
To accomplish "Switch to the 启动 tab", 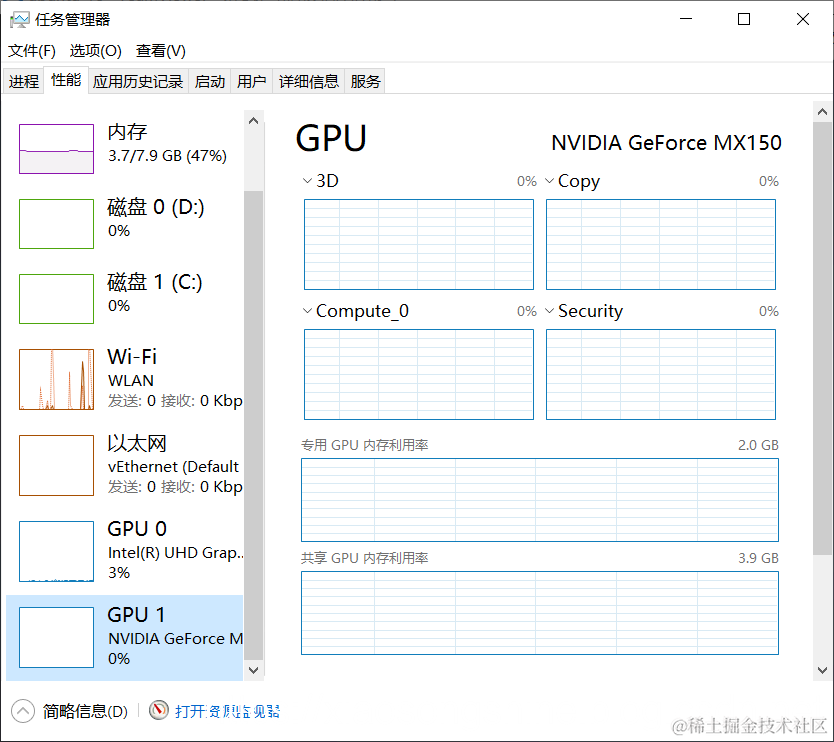I will click(x=210, y=81).
